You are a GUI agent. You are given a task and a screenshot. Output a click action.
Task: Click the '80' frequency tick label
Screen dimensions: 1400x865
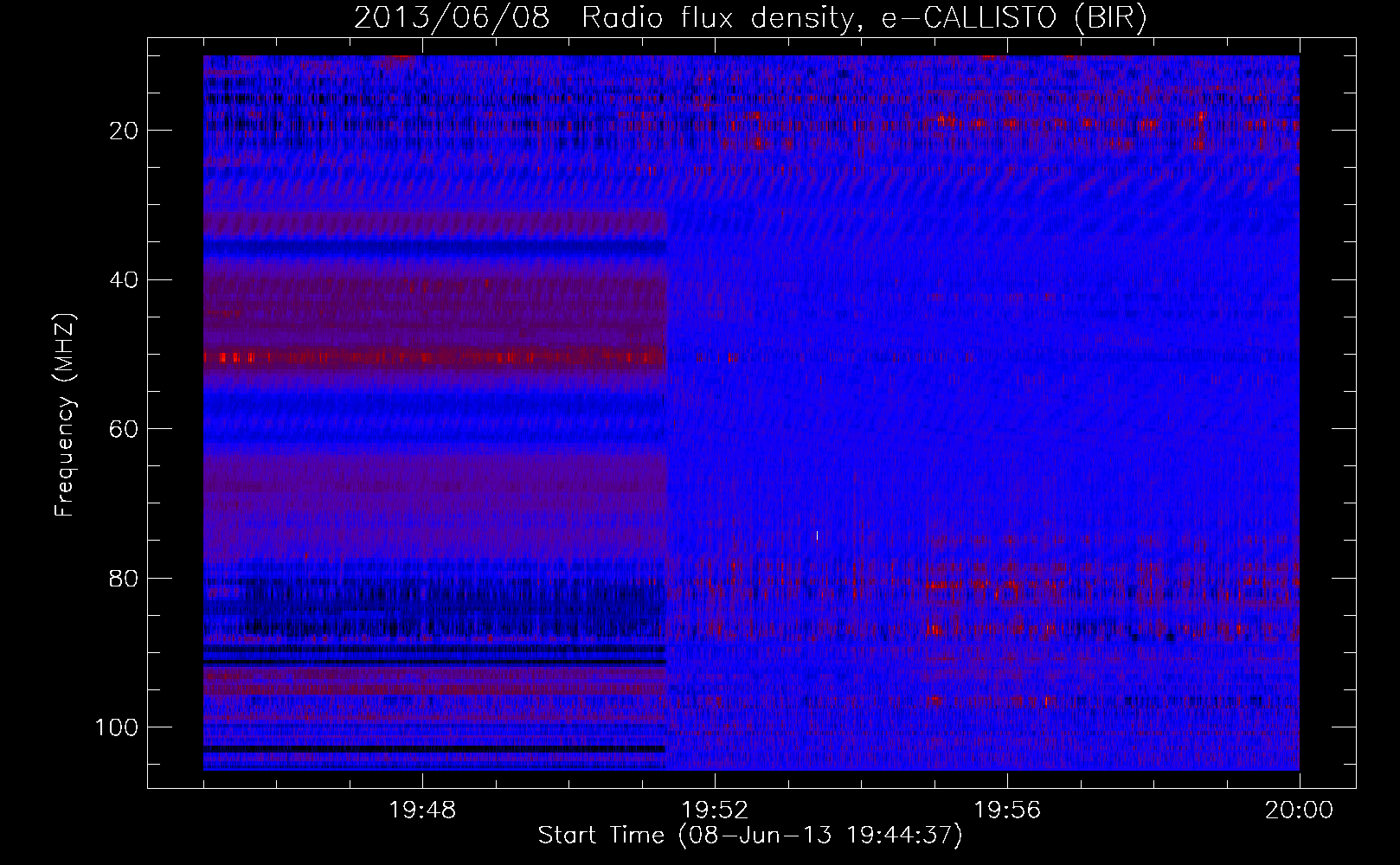125,578
